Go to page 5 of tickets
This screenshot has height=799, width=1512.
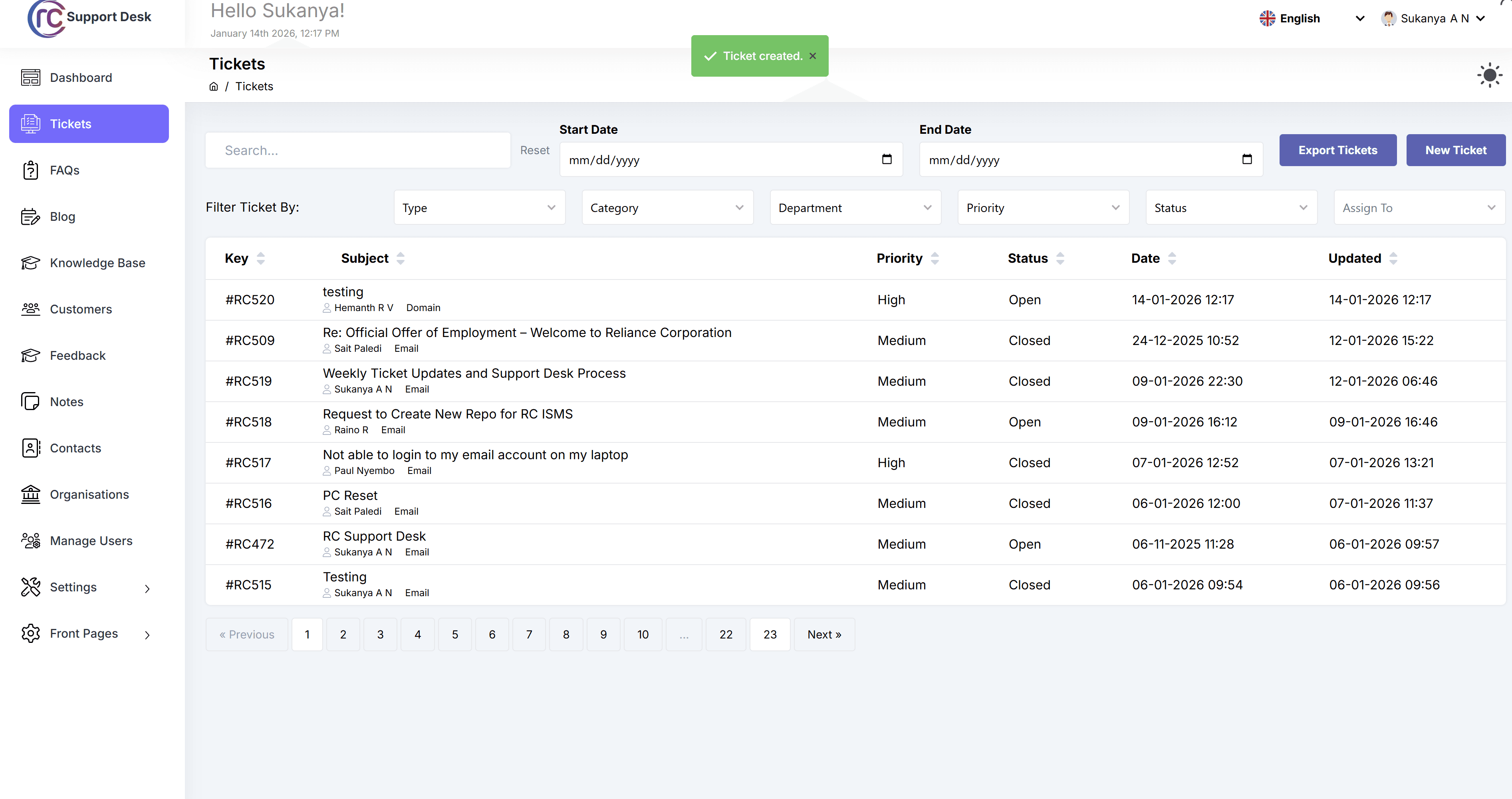(x=454, y=634)
